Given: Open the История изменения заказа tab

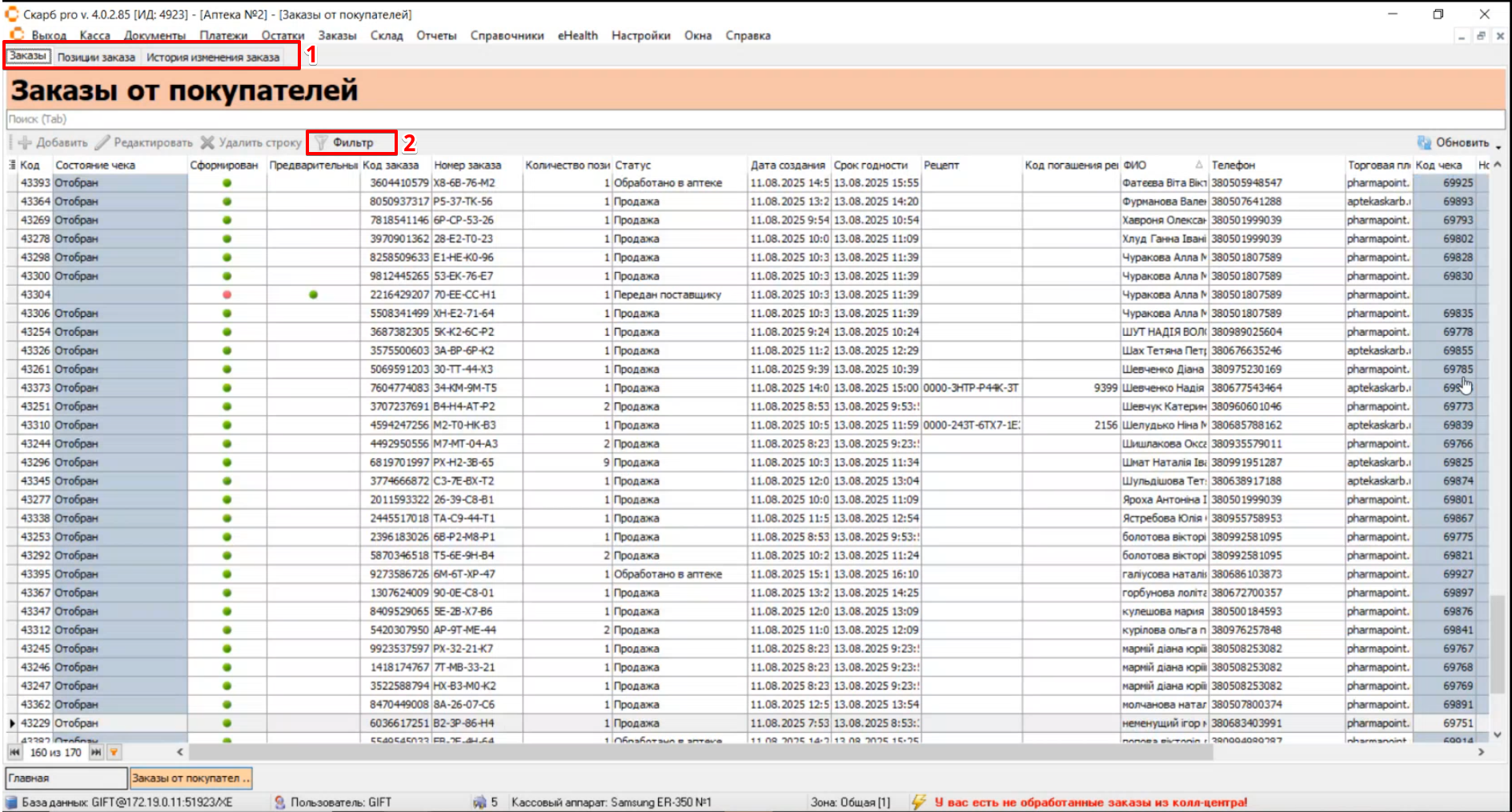Looking at the screenshot, I should [213, 57].
